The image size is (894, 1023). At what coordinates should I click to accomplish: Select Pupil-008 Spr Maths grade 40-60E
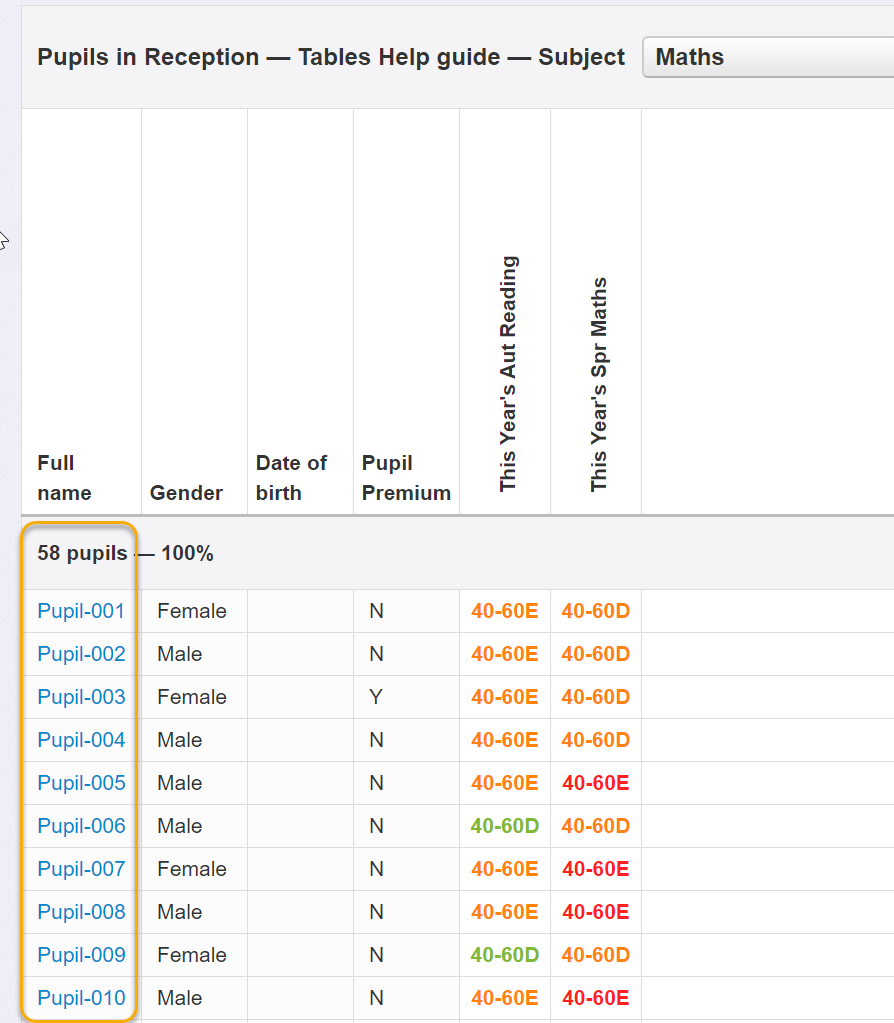(x=596, y=913)
